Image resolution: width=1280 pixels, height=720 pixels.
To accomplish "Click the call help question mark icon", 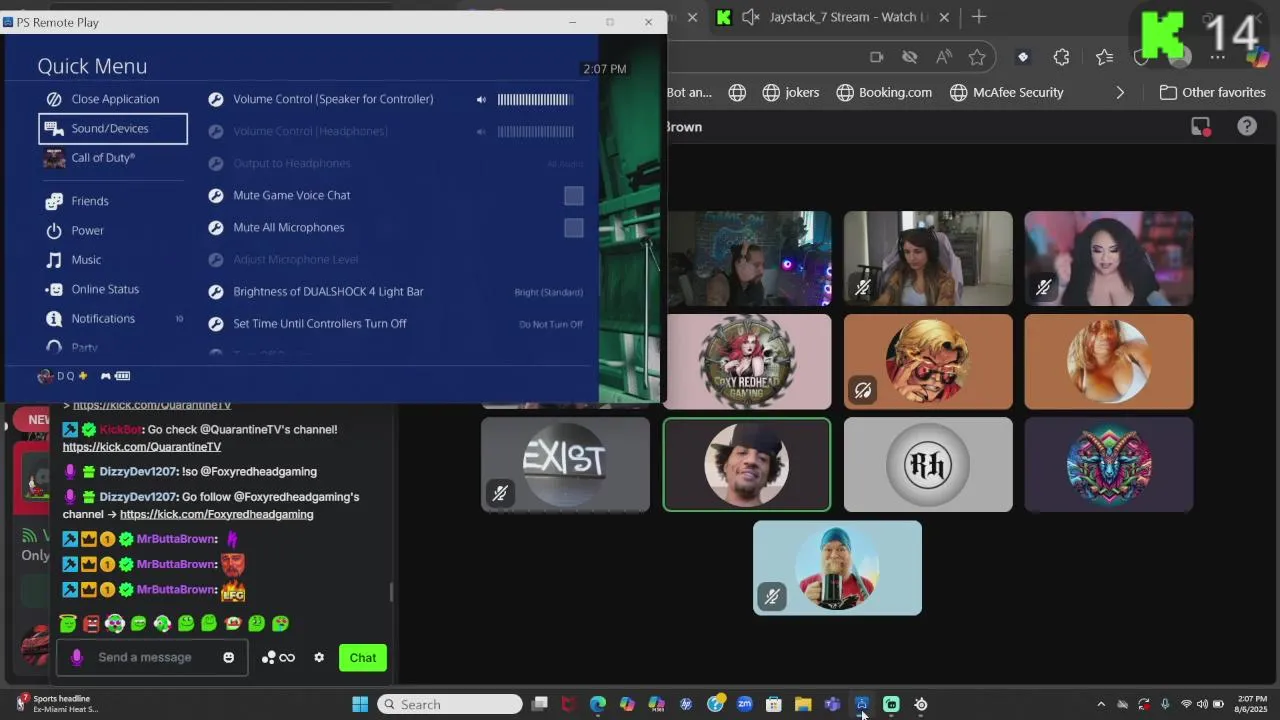I will 1247,126.
